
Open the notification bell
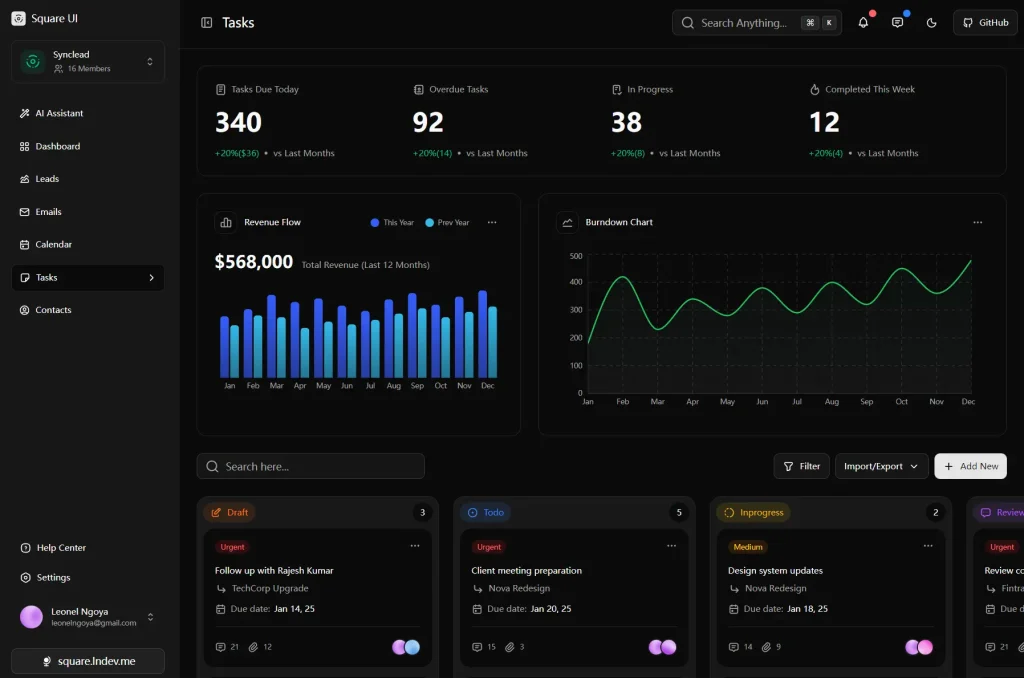(x=863, y=22)
